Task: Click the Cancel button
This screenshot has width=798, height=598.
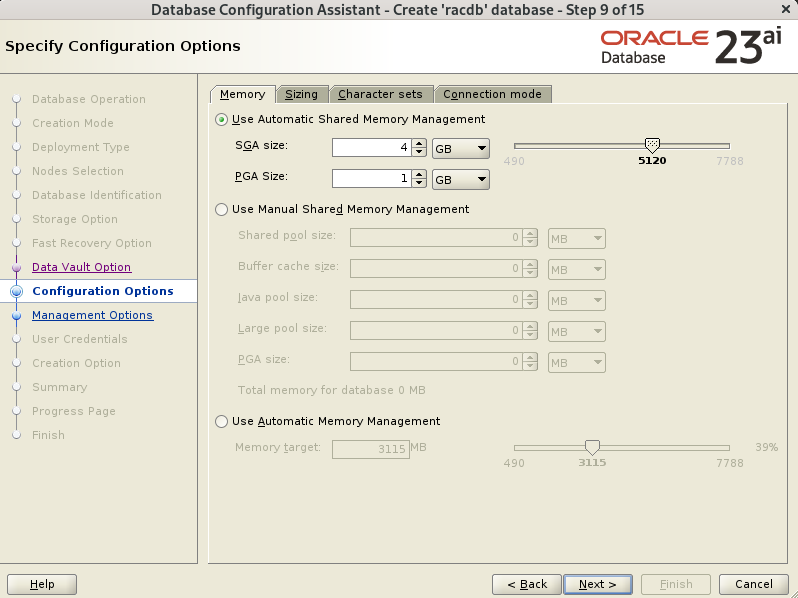Action: pos(754,584)
